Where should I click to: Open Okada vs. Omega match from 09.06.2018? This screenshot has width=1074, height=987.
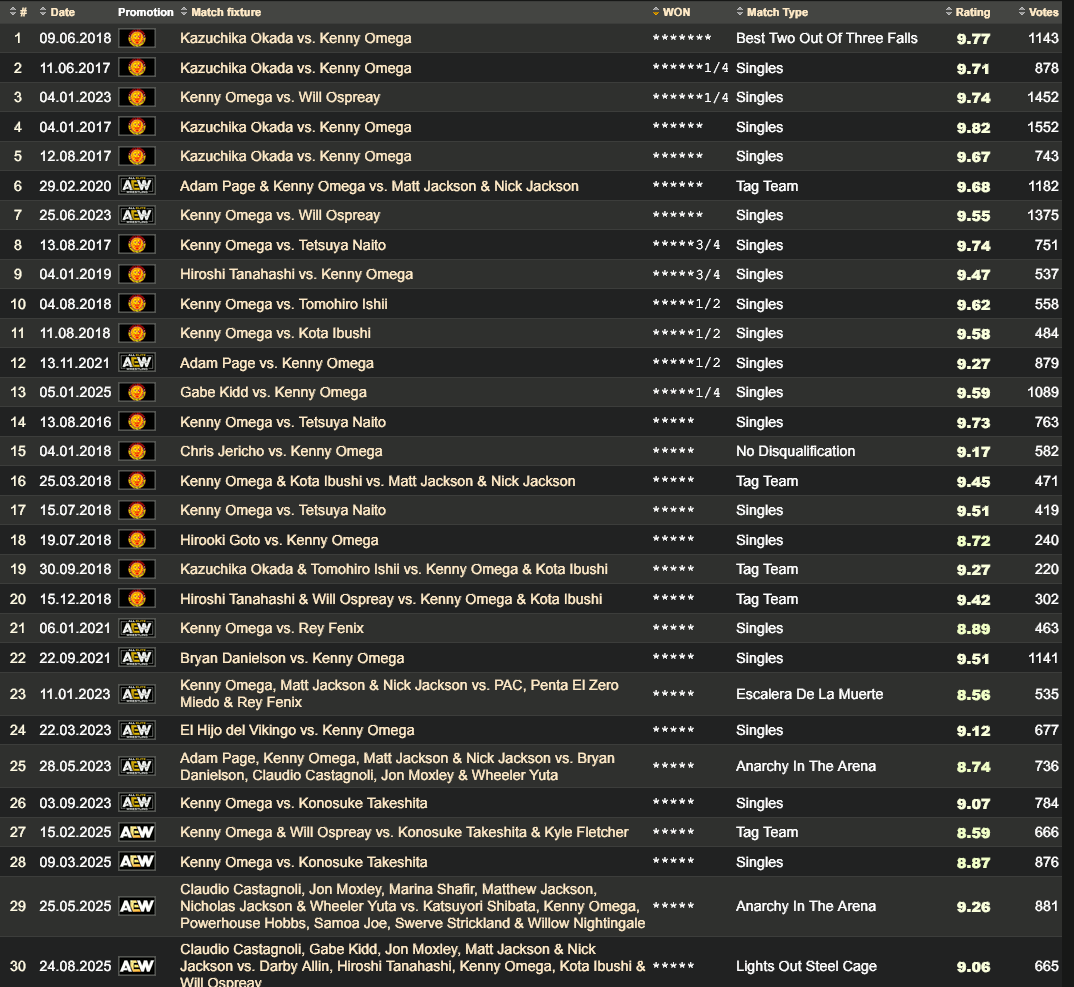pos(295,38)
